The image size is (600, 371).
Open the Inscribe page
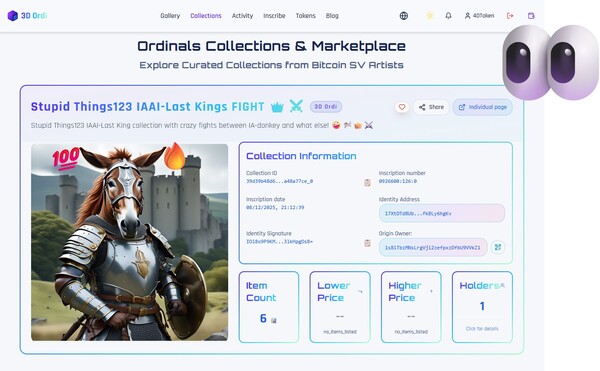point(274,16)
